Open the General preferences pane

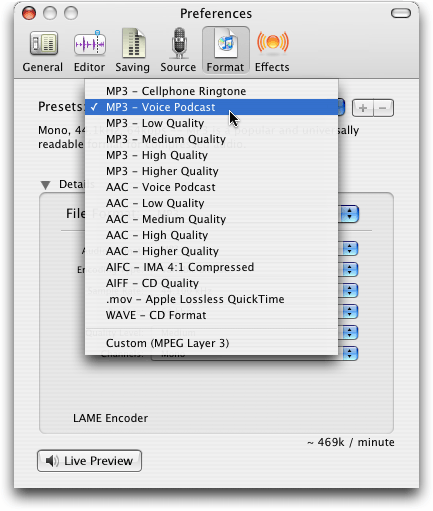coord(43,51)
